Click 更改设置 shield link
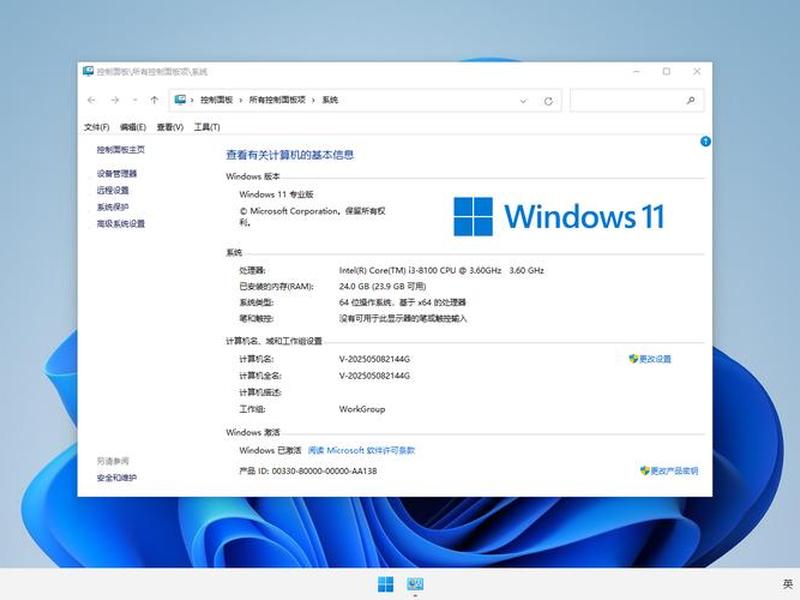Image resolution: width=800 pixels, height=600 pixels. 650,359
